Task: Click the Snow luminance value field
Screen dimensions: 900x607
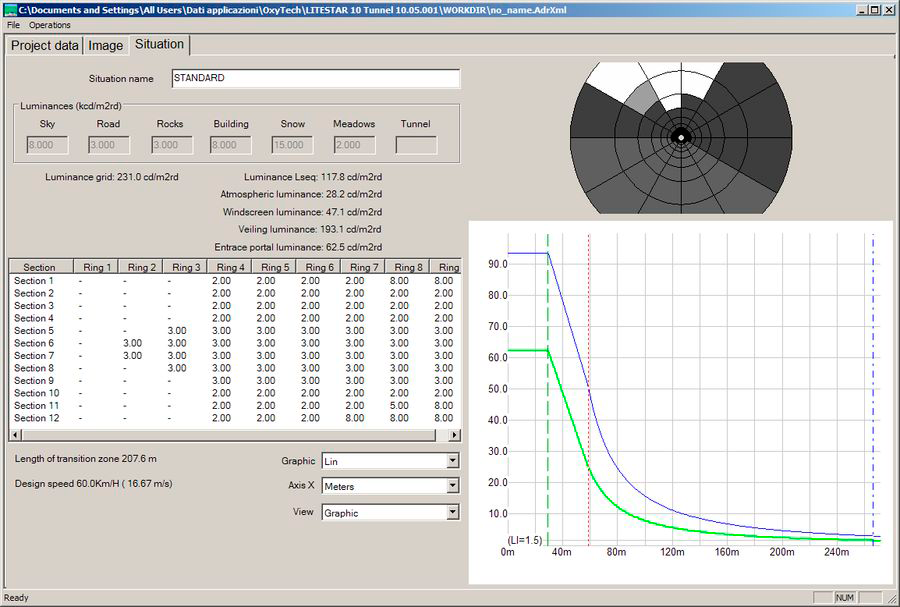Action: coord(292,145)
